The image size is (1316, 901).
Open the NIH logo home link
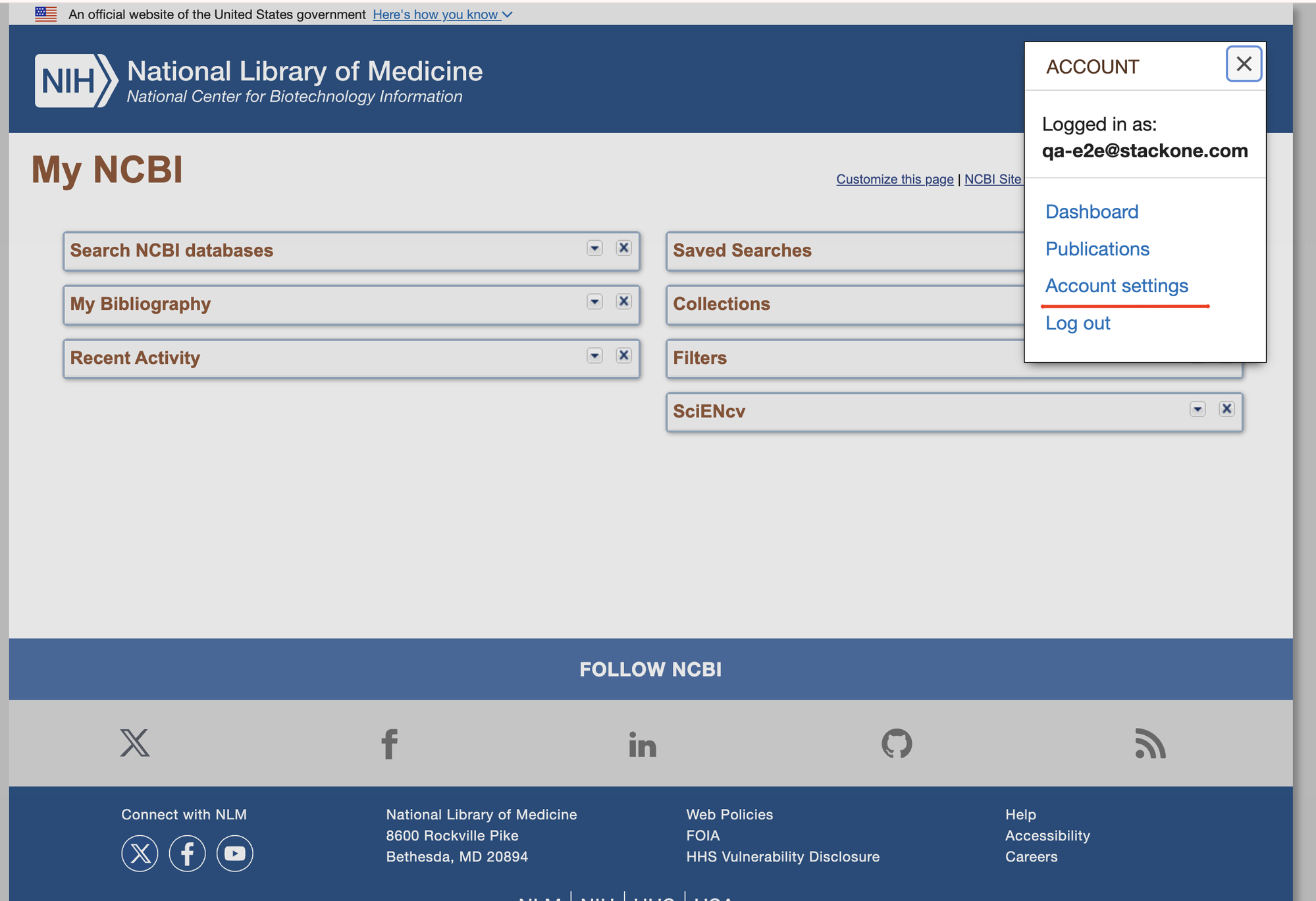[x=76, y=80]
